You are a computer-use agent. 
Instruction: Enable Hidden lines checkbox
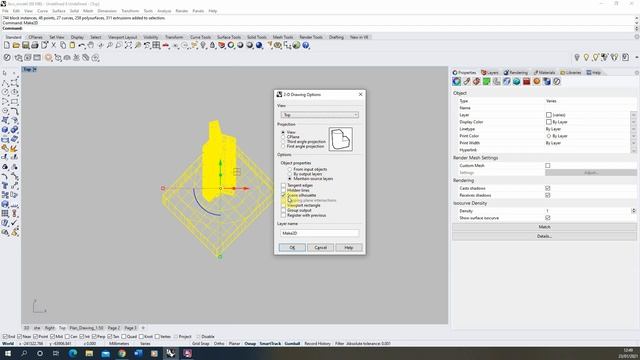[x=283, y=190]
